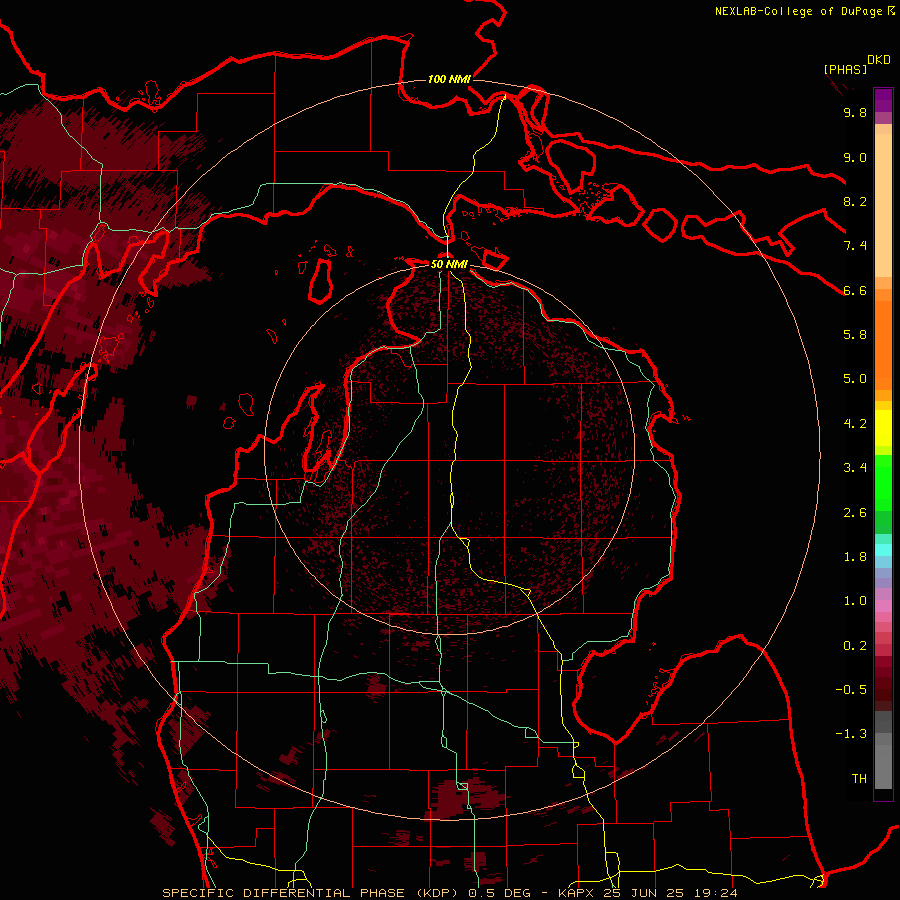Click the TH threshold label on the scale
The height and width of the screenshot is (900, 900).
pyautogui.click(x=859, y=779)
